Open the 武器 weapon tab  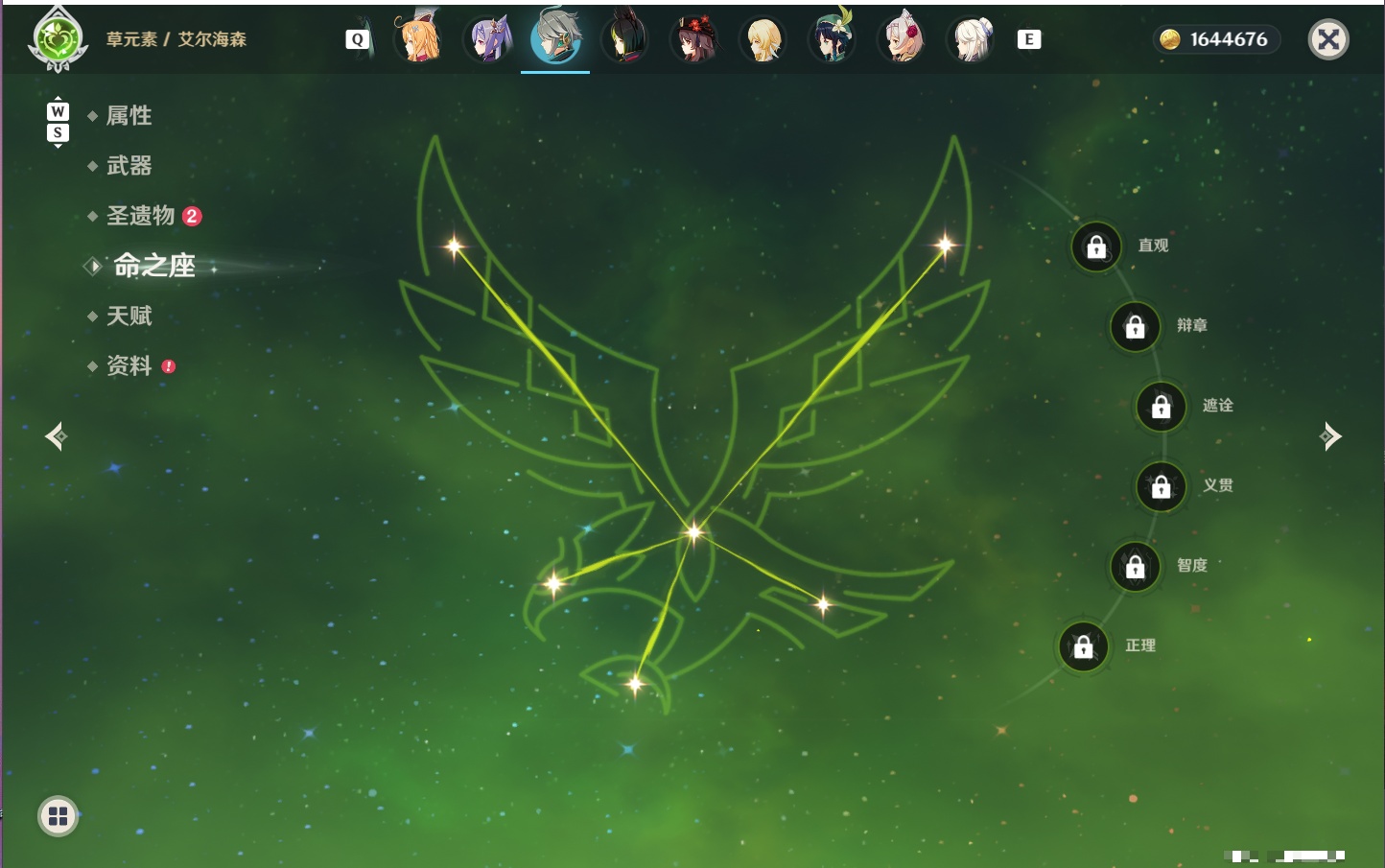click(129, 166)
